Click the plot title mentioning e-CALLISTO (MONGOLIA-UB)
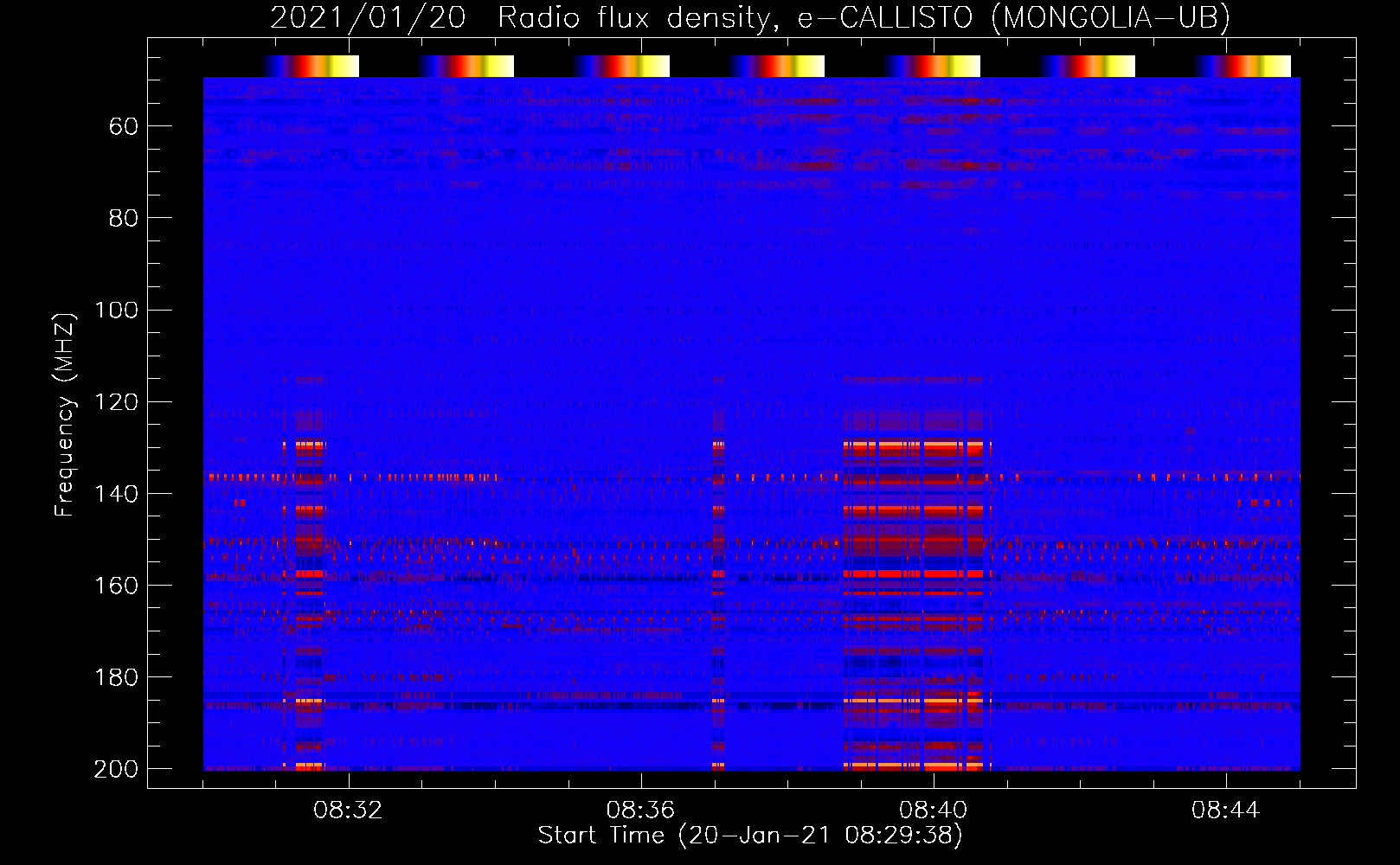The image size is (1400, 865). click(749, 17)
